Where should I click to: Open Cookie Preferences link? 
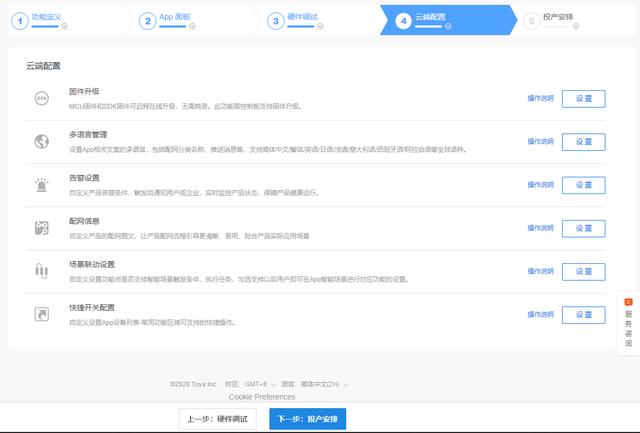tap(262, 397)
